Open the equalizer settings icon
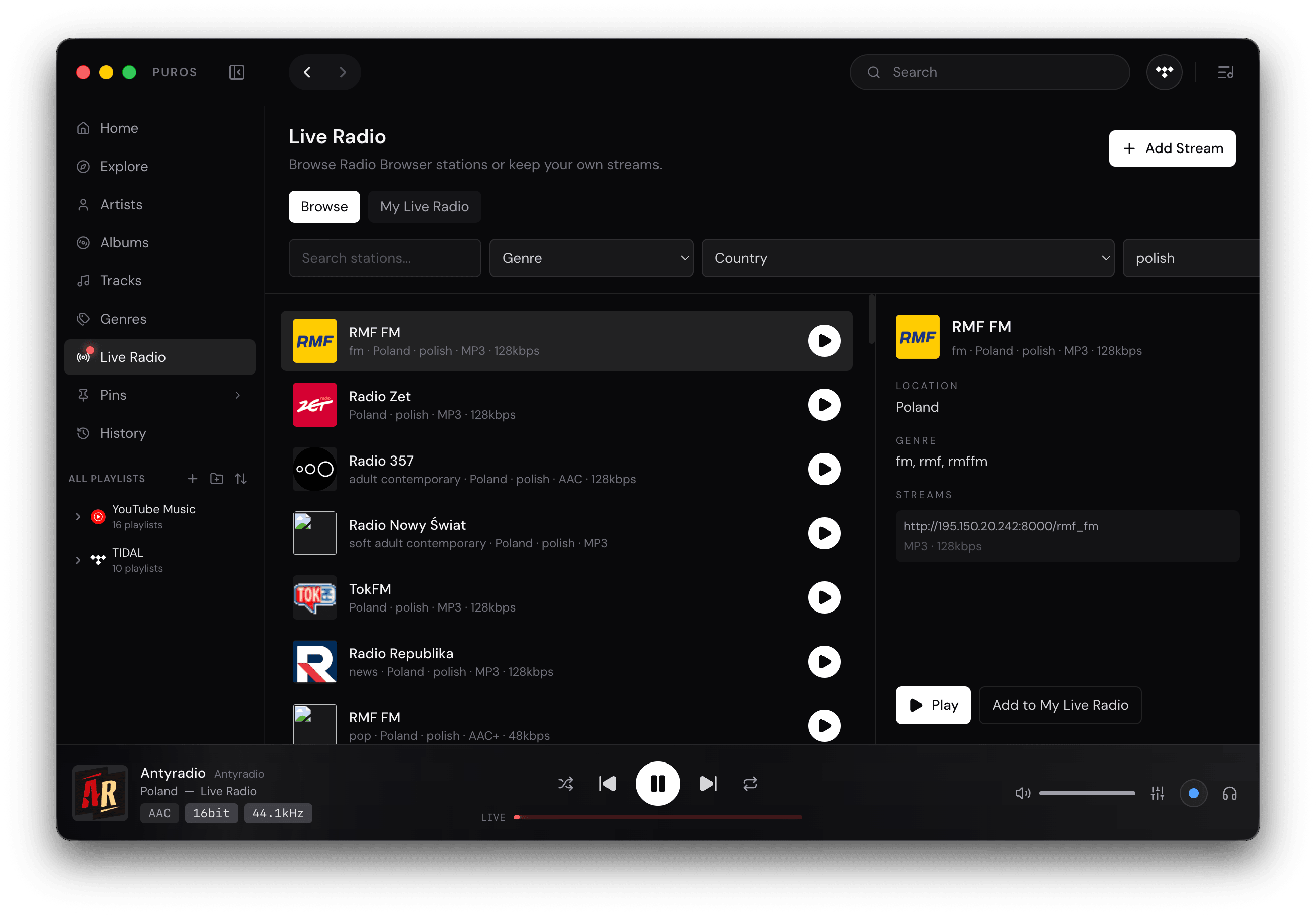 (x=1157, y=794)
